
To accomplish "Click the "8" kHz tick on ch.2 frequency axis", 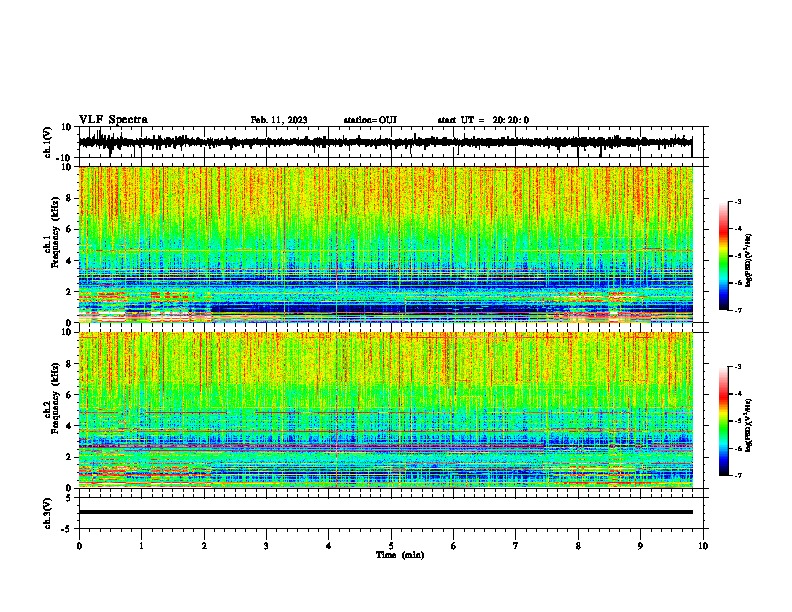I will pyautogui.click(x=69, y=364).
